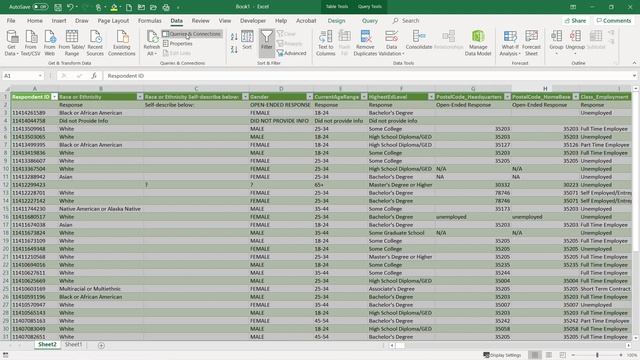Open data range Properties
The width and height of the screenshot is (640, 360).
point(178,43)
